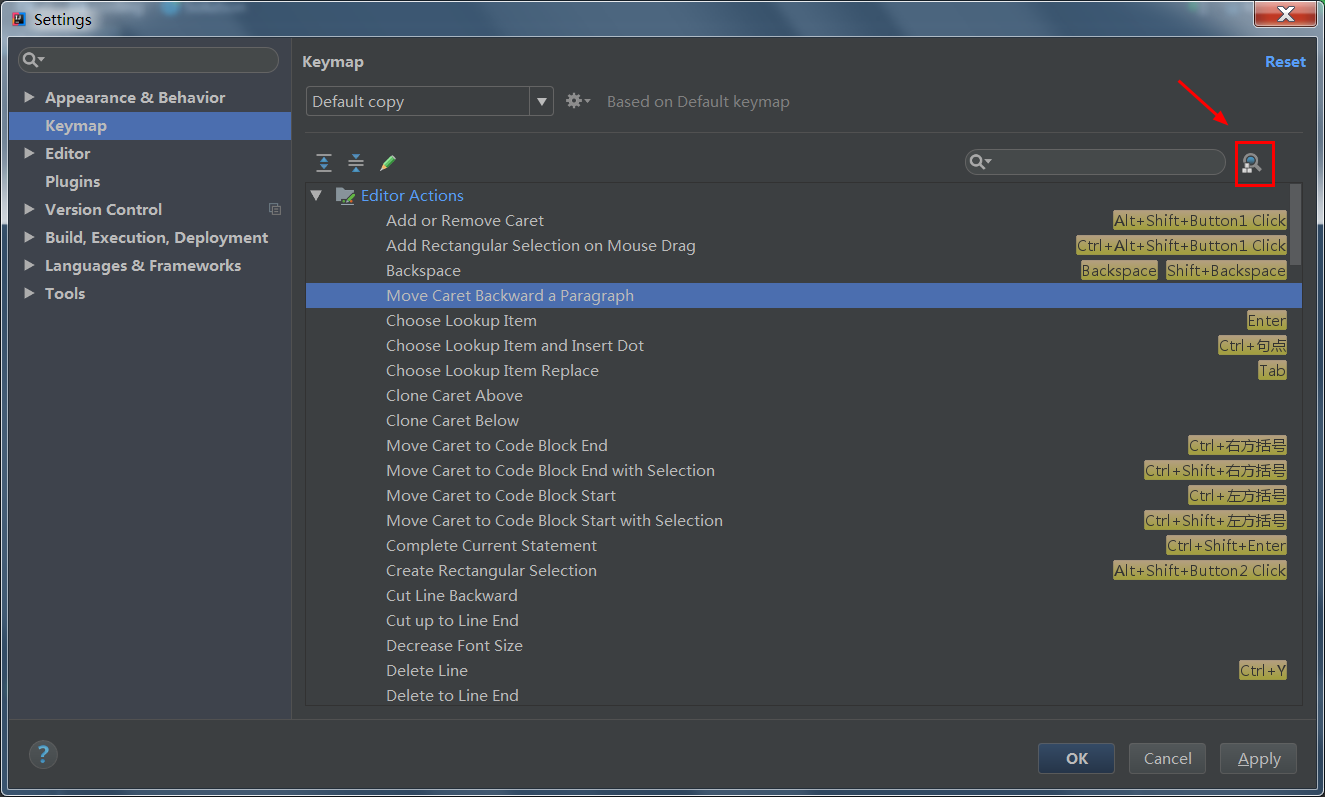
Task: Click the Editor Actions folder icon
Action: (x=345, y=196)
